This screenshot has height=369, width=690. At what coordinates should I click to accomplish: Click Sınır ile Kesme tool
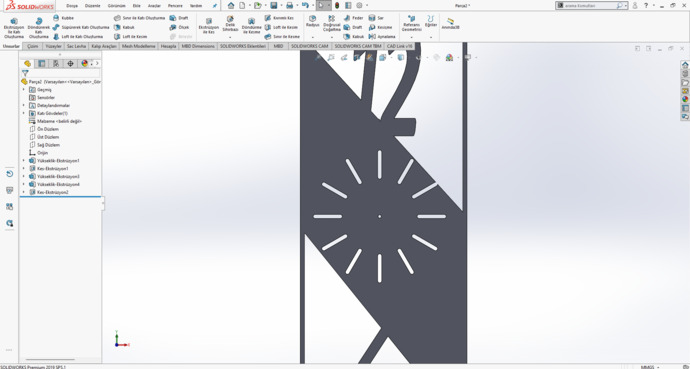(283, 37)
